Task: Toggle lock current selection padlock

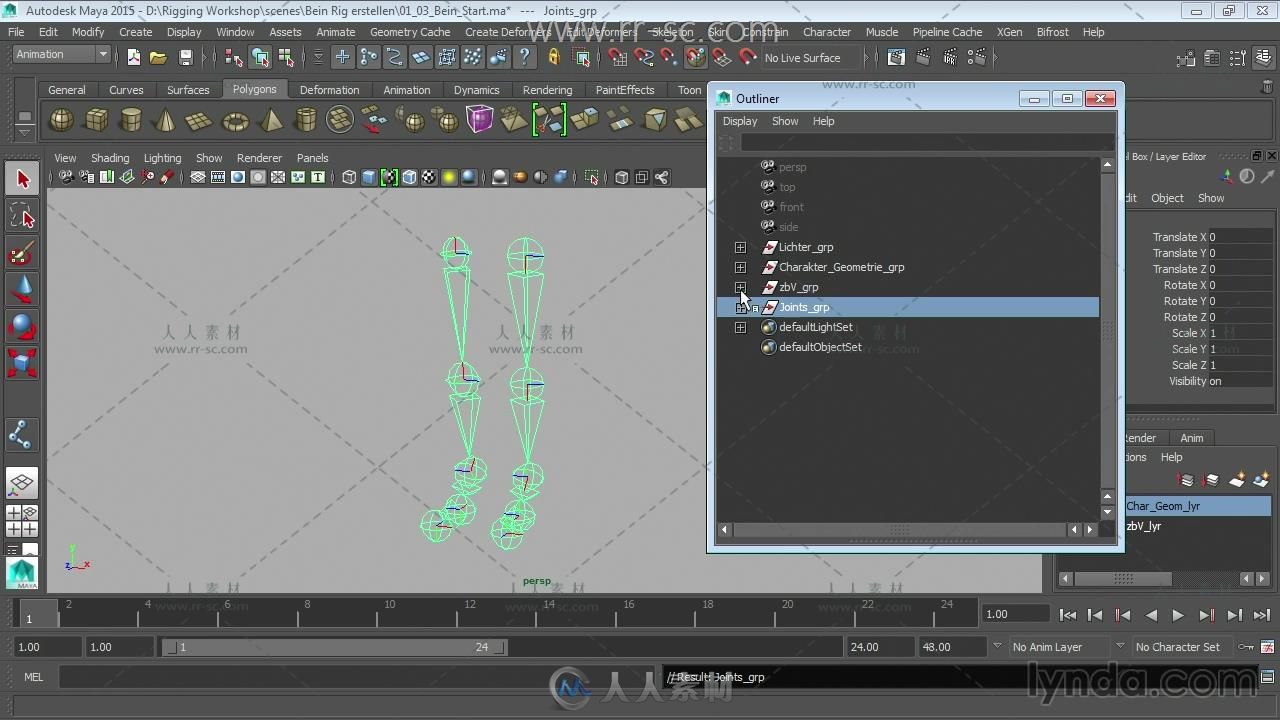Action: (x=555, y=57)
